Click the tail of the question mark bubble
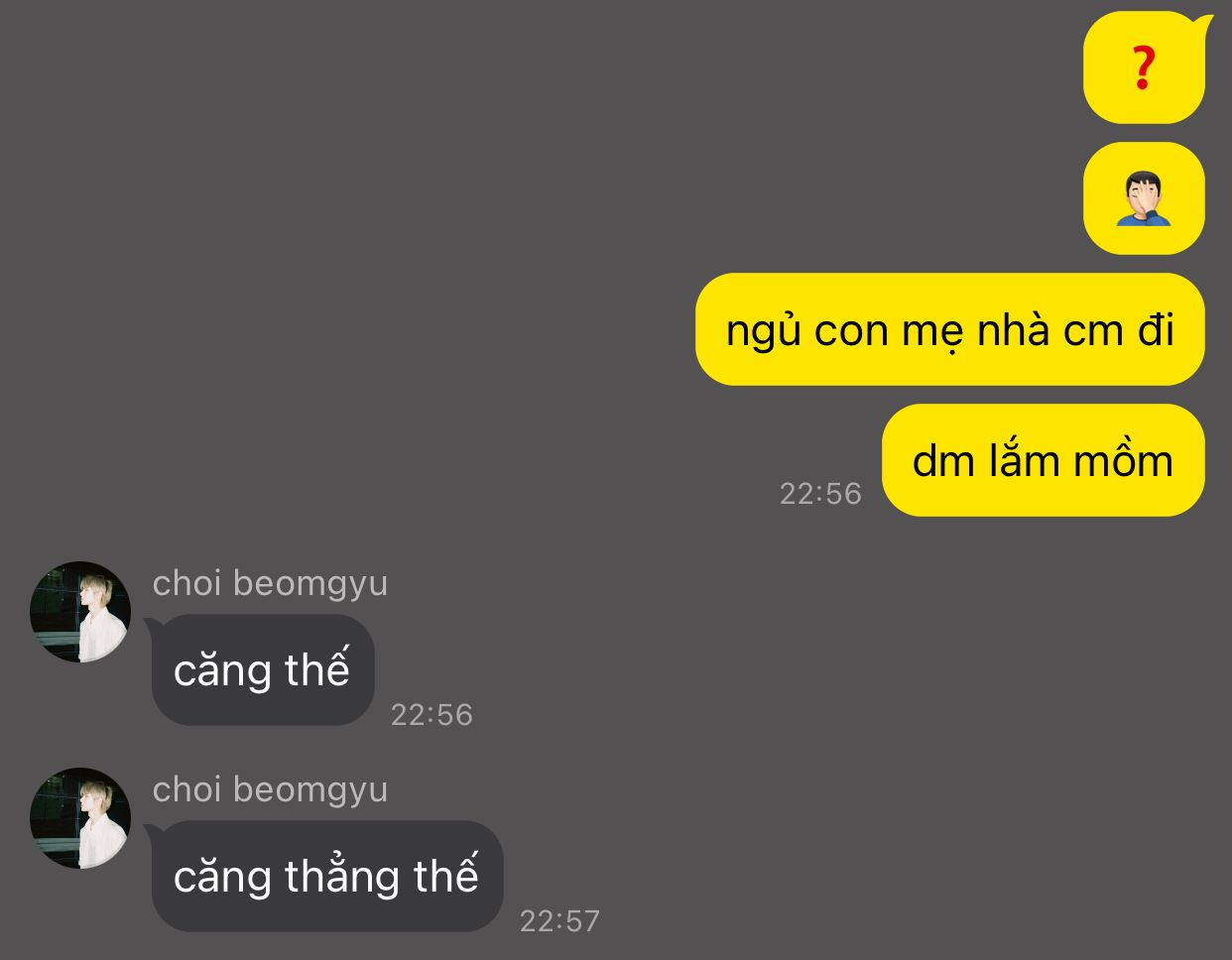The width and height of the screenshot is (1232, 960). 1203,22
